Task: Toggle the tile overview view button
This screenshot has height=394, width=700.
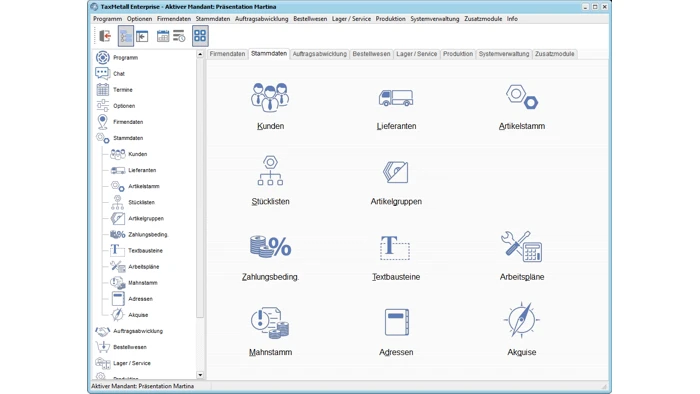Action: pyautogui.click(x=200, y=36)
